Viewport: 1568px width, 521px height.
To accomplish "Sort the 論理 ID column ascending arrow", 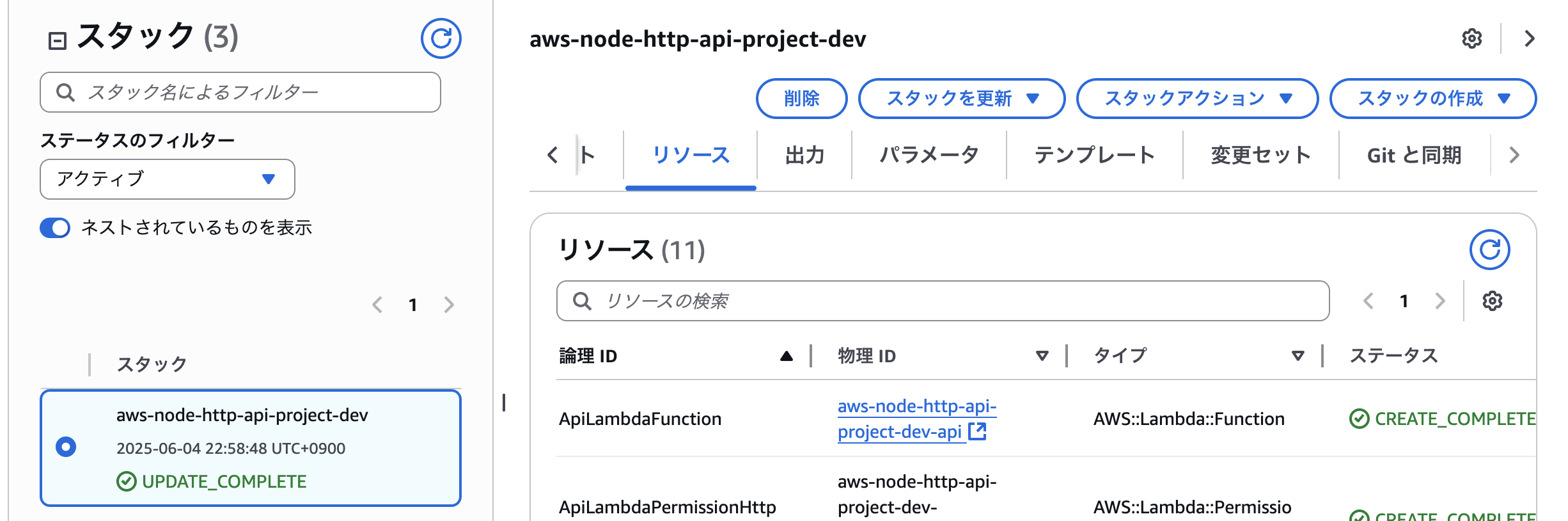I will point(785,355).
